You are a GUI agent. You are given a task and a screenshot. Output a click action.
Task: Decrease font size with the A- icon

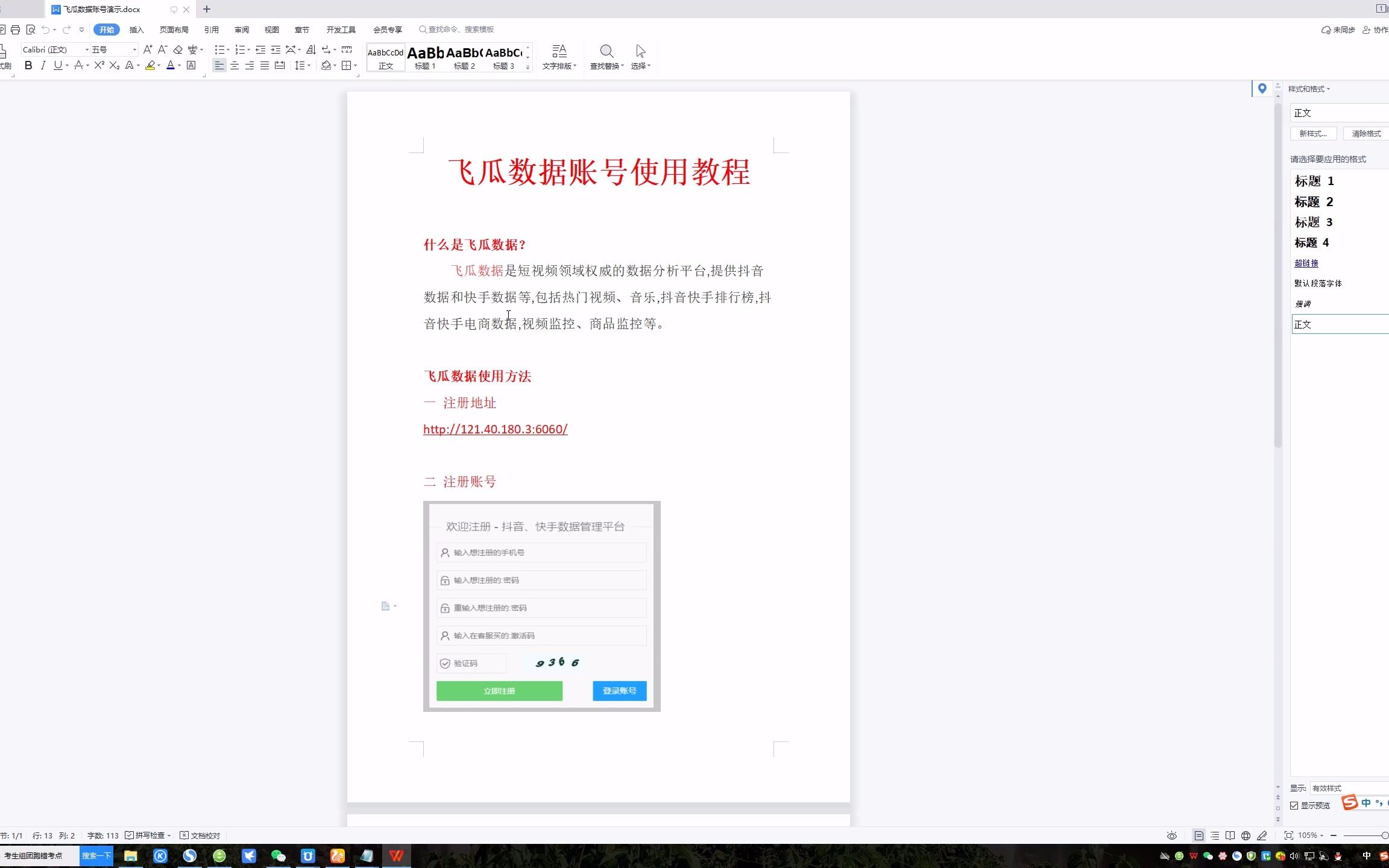tap(162, 49)
